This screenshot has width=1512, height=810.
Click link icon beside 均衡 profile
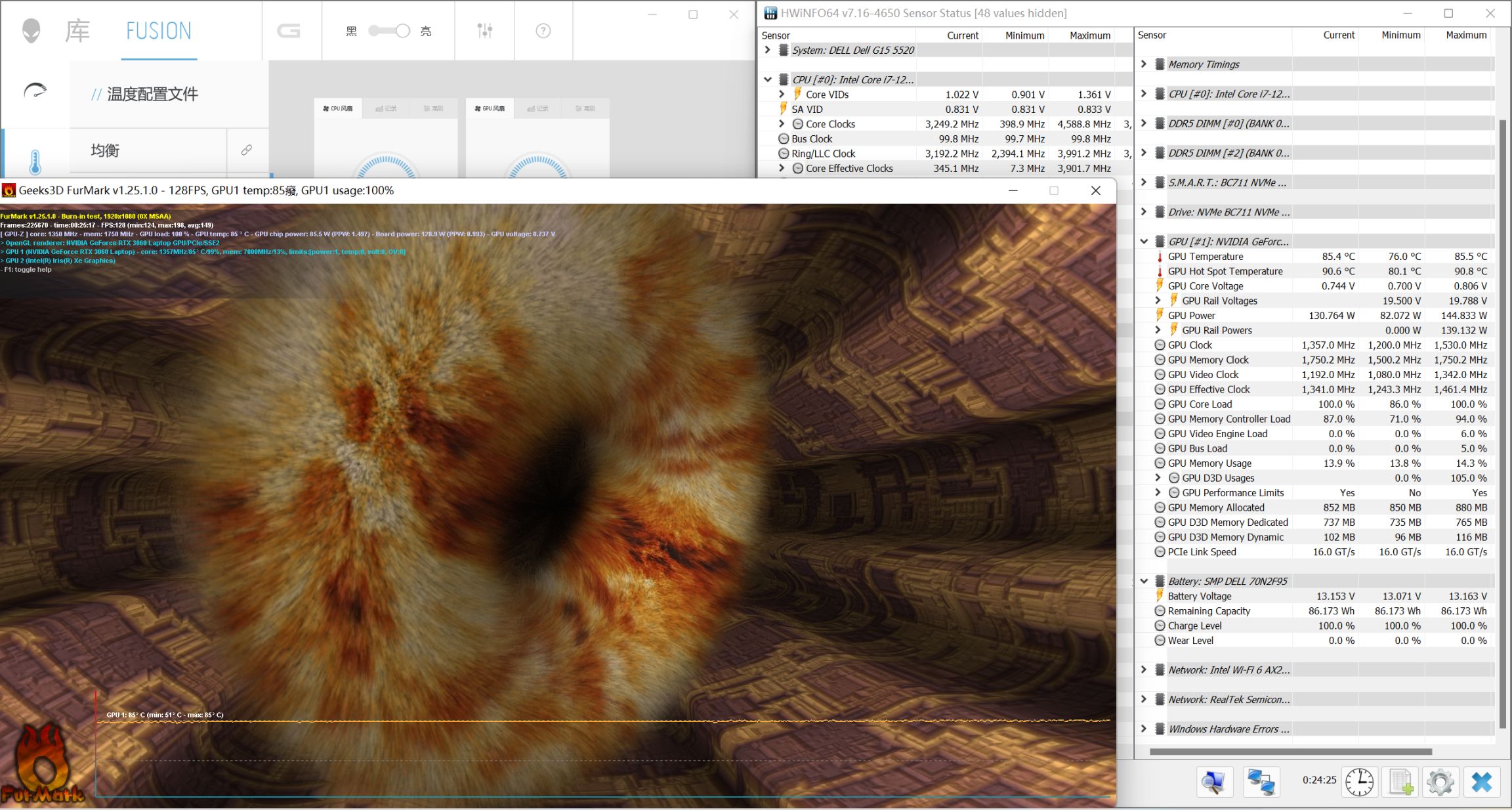point(247,150)
